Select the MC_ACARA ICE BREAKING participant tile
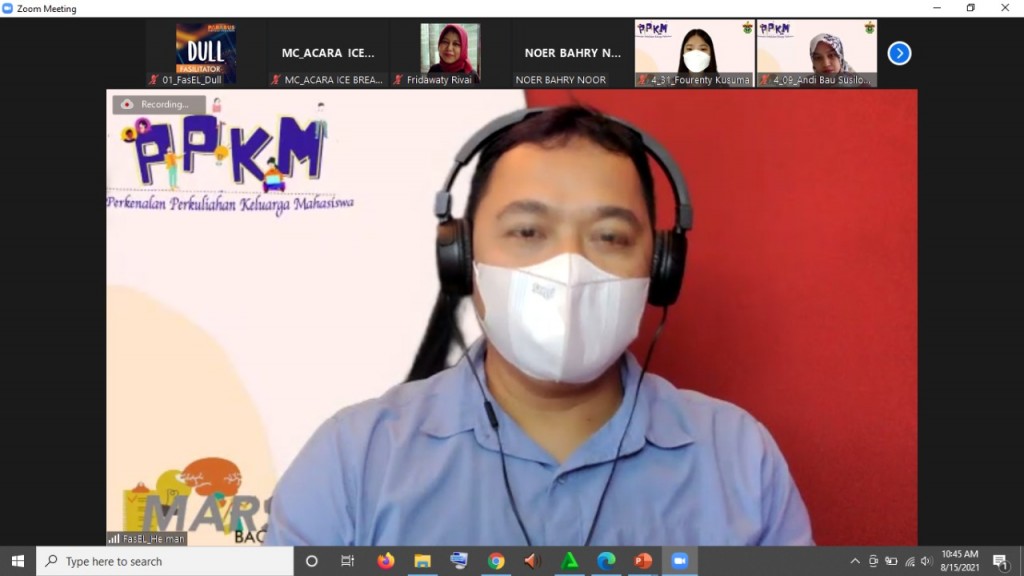1024x576 pixels. (x=328, y=54)
